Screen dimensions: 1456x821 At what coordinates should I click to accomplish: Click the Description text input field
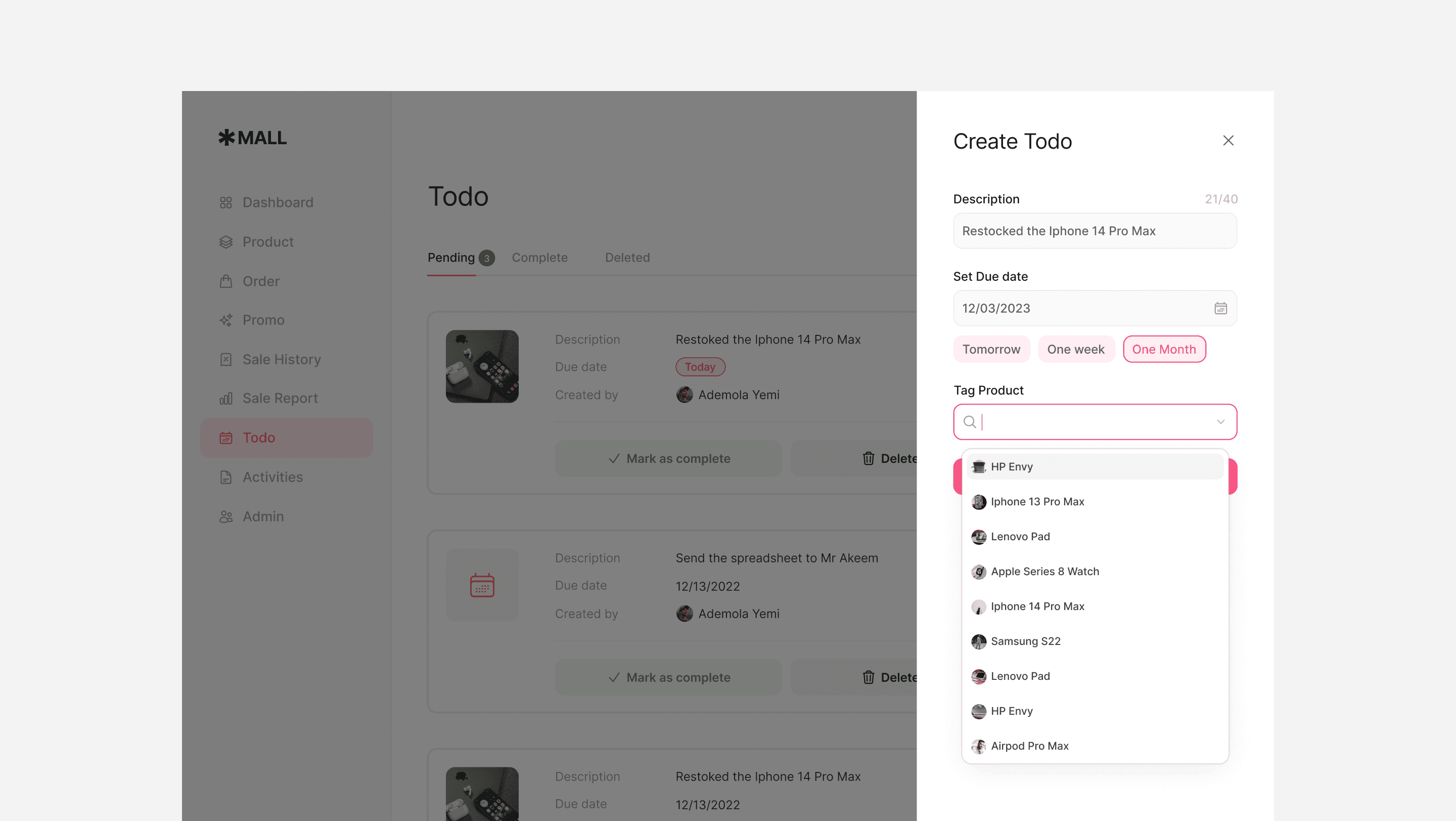point(1094,231)
